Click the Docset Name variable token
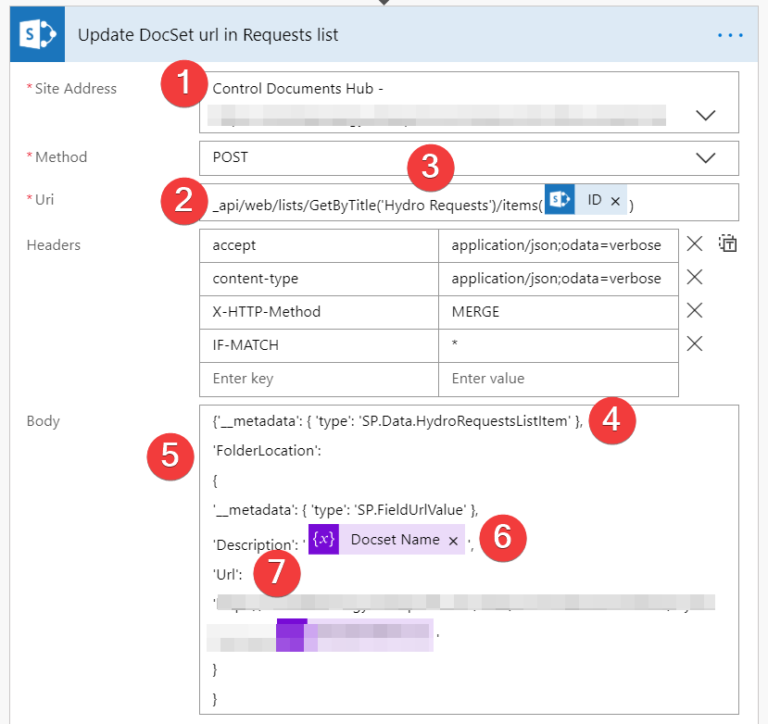The height and width of the screenshot is (724, 768). (386, 539)
